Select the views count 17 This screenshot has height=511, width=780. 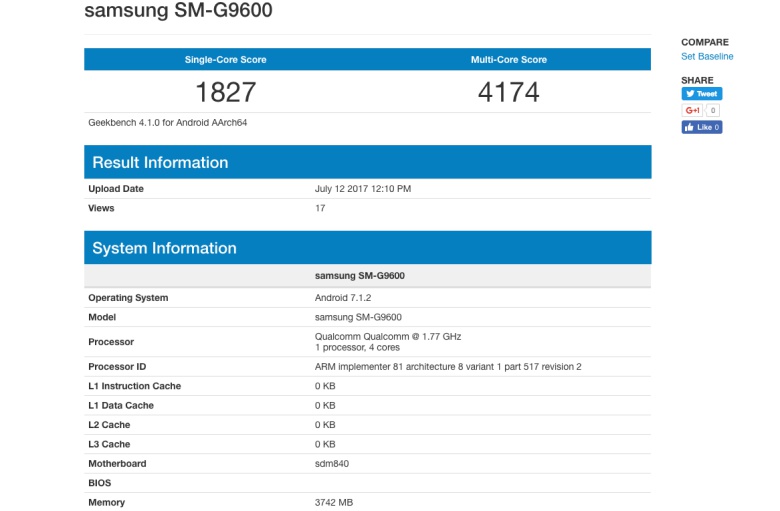[320, 208]
